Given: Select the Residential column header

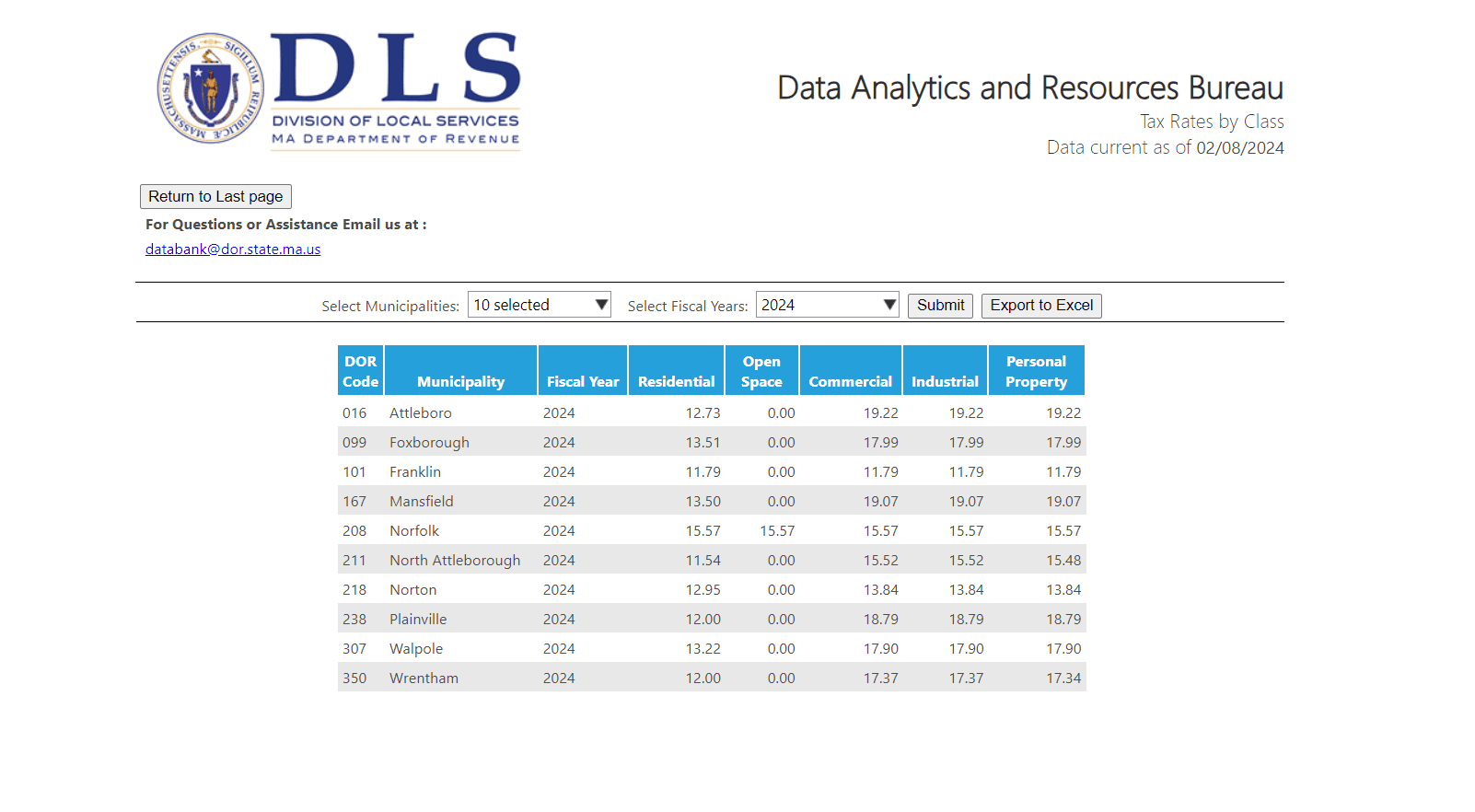Looking at the screenshot, I should 676,381.
